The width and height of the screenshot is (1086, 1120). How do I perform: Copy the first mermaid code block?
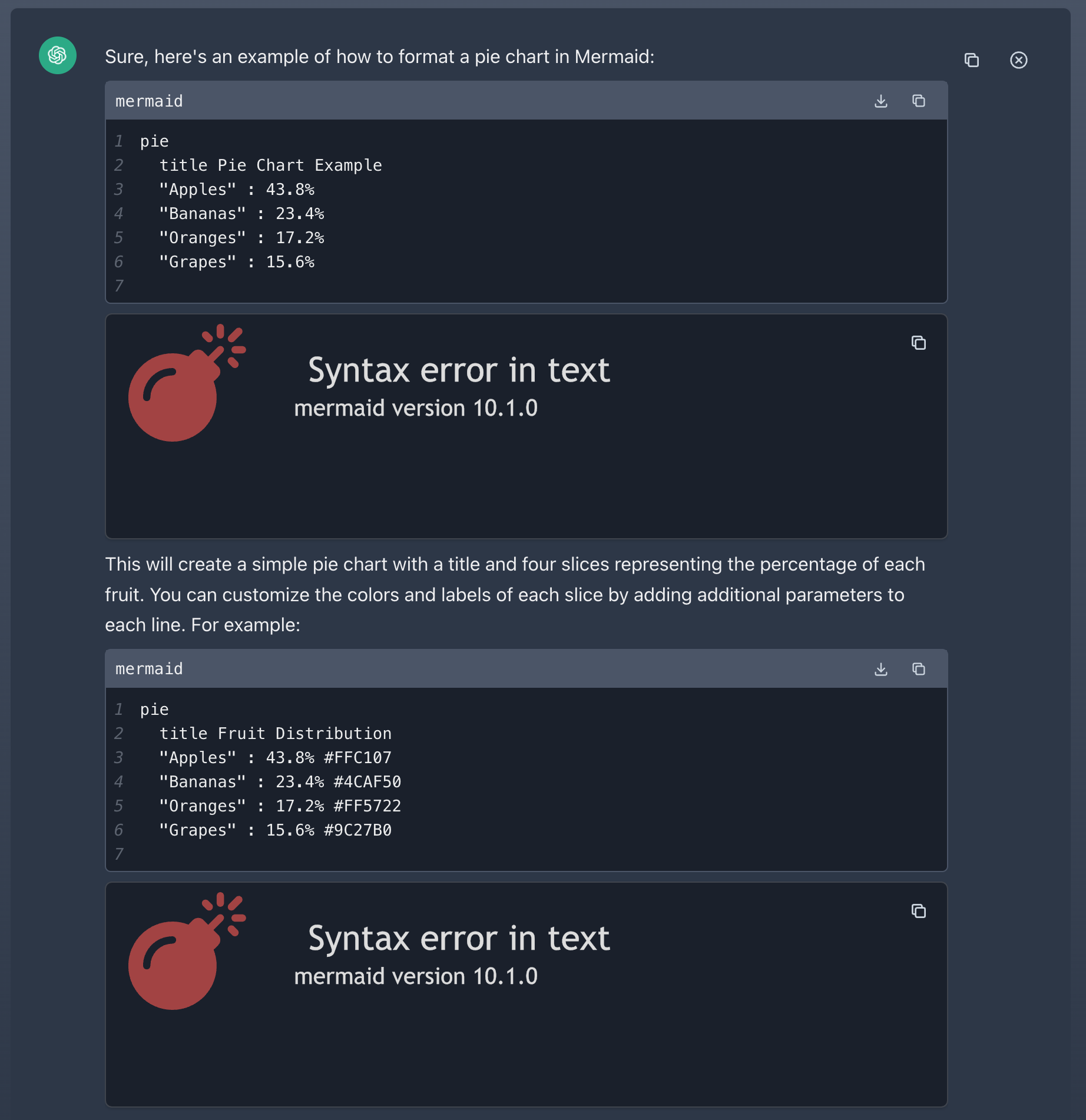tap(919, 101)
